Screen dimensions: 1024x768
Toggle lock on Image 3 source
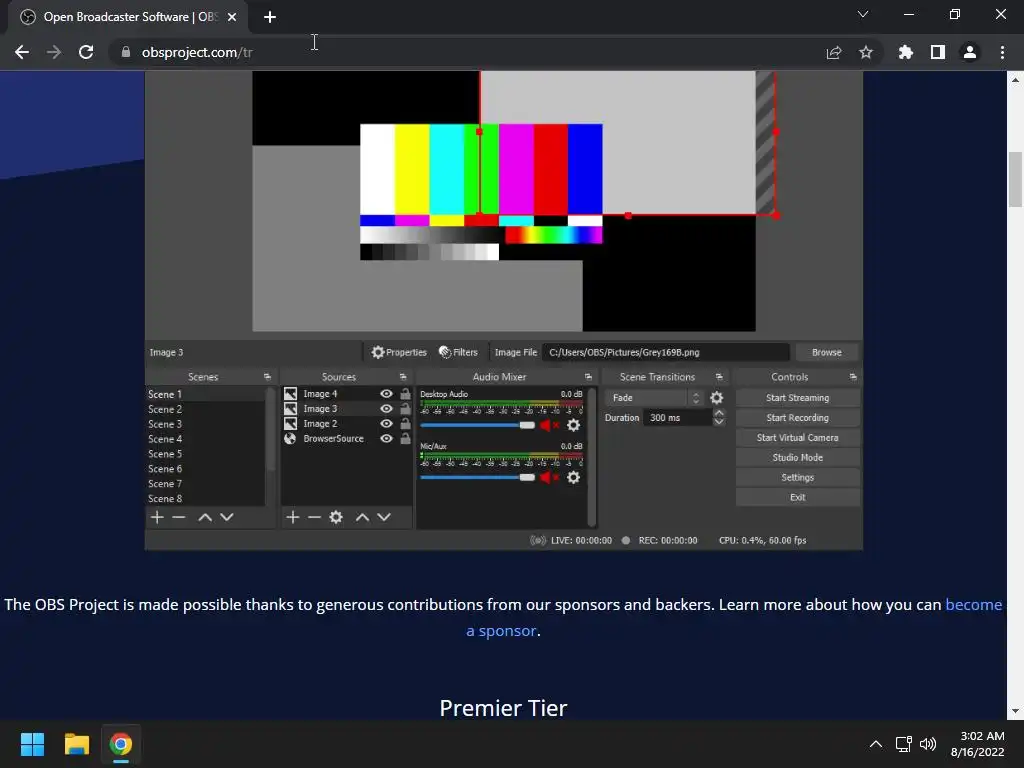(406, 409)
